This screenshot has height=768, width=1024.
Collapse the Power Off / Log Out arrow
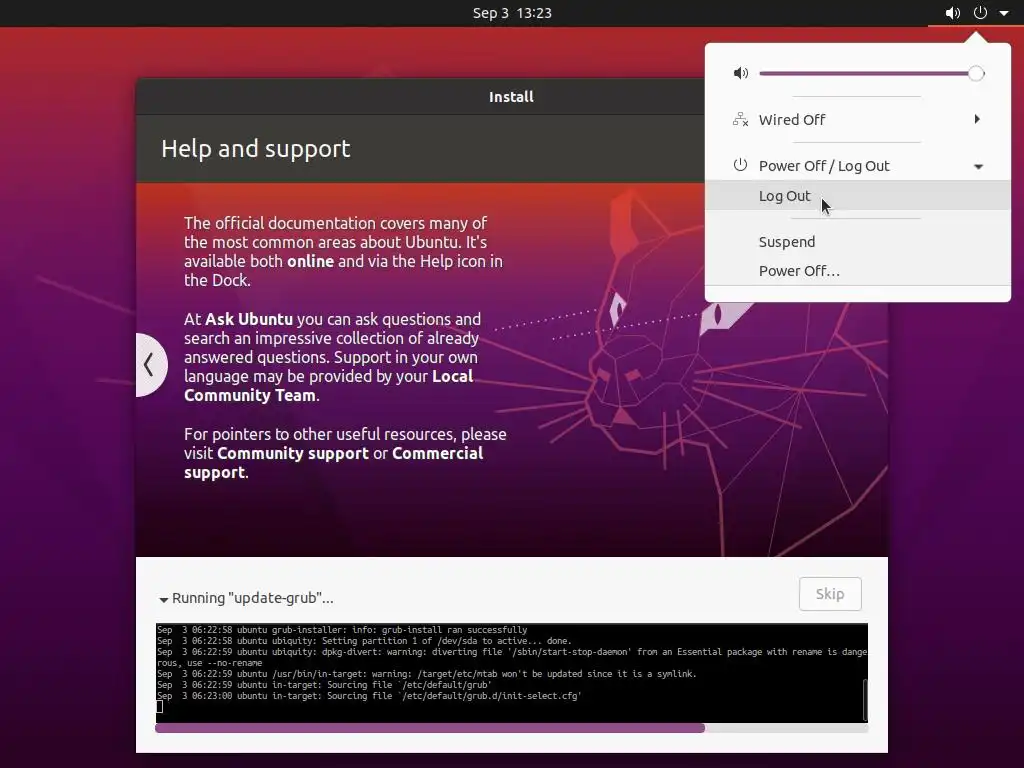[x=978, y=167]
